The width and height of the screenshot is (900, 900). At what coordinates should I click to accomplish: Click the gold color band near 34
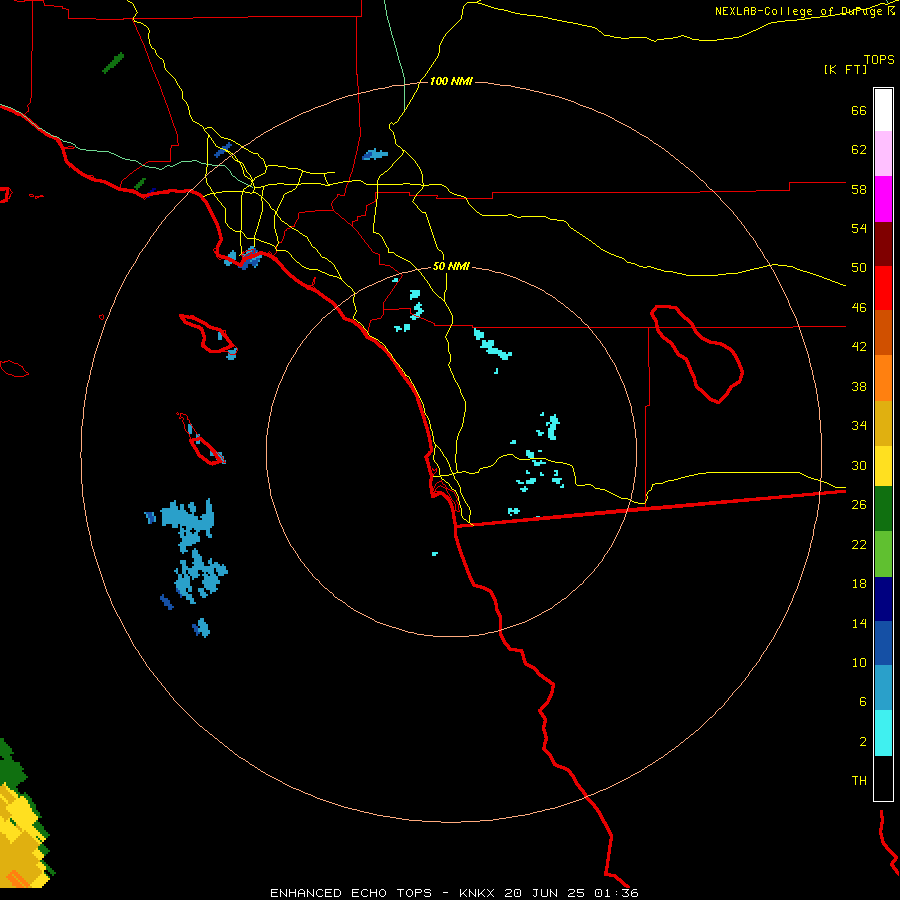(883, 423)
